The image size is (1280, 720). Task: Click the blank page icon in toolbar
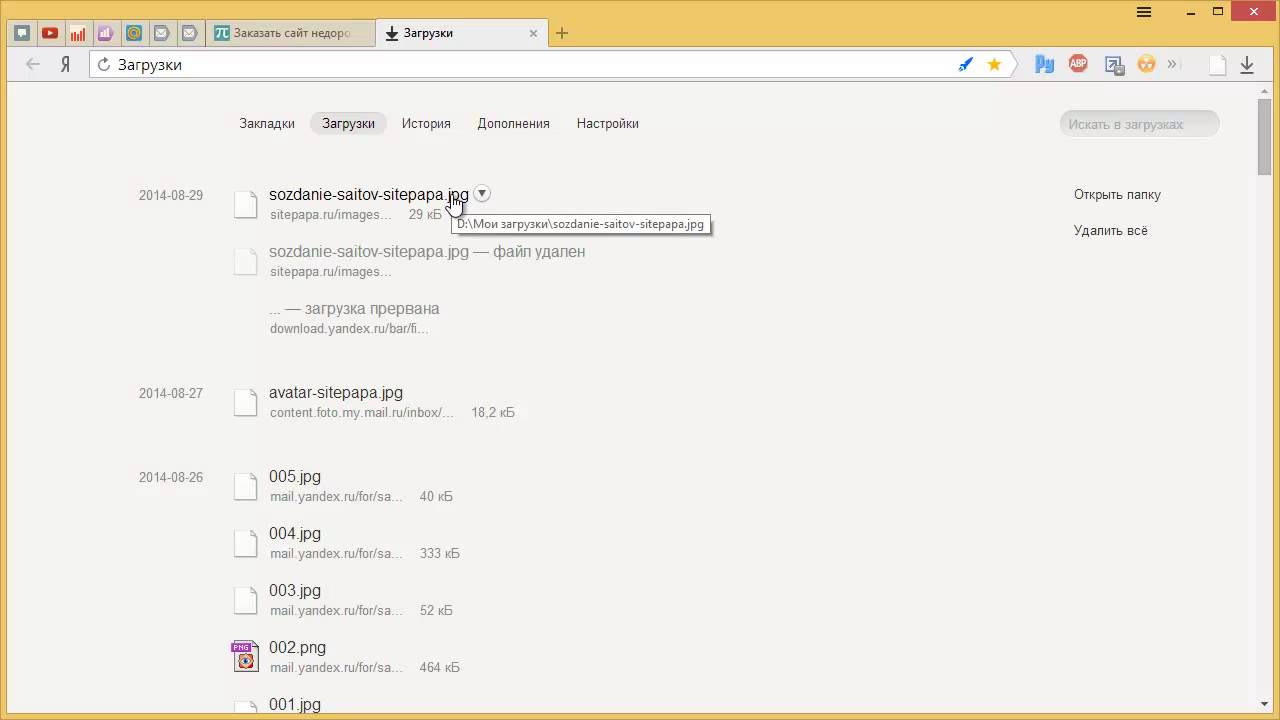tap(1217, 65)
